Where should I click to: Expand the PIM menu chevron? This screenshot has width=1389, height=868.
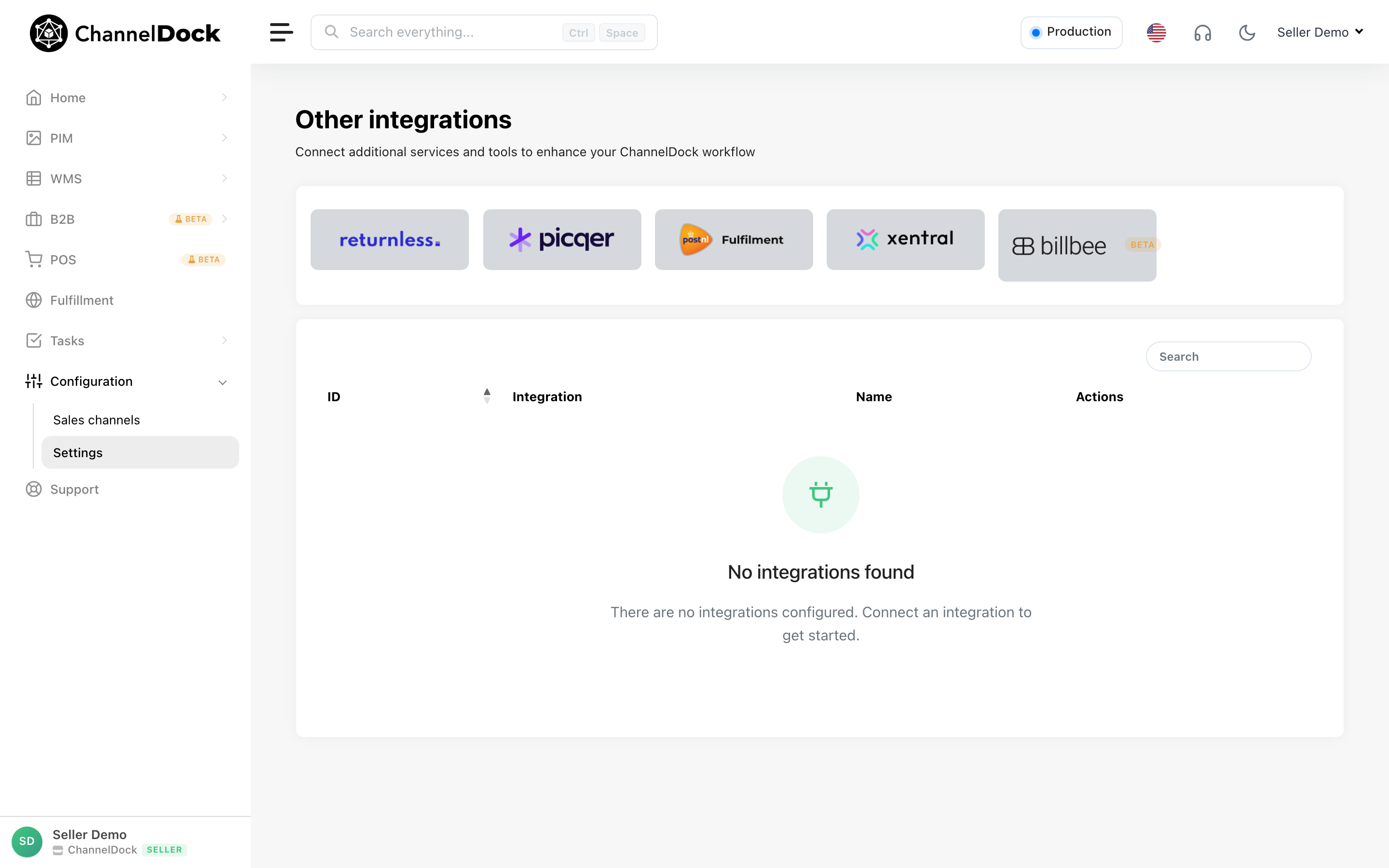tap(224, 138)
